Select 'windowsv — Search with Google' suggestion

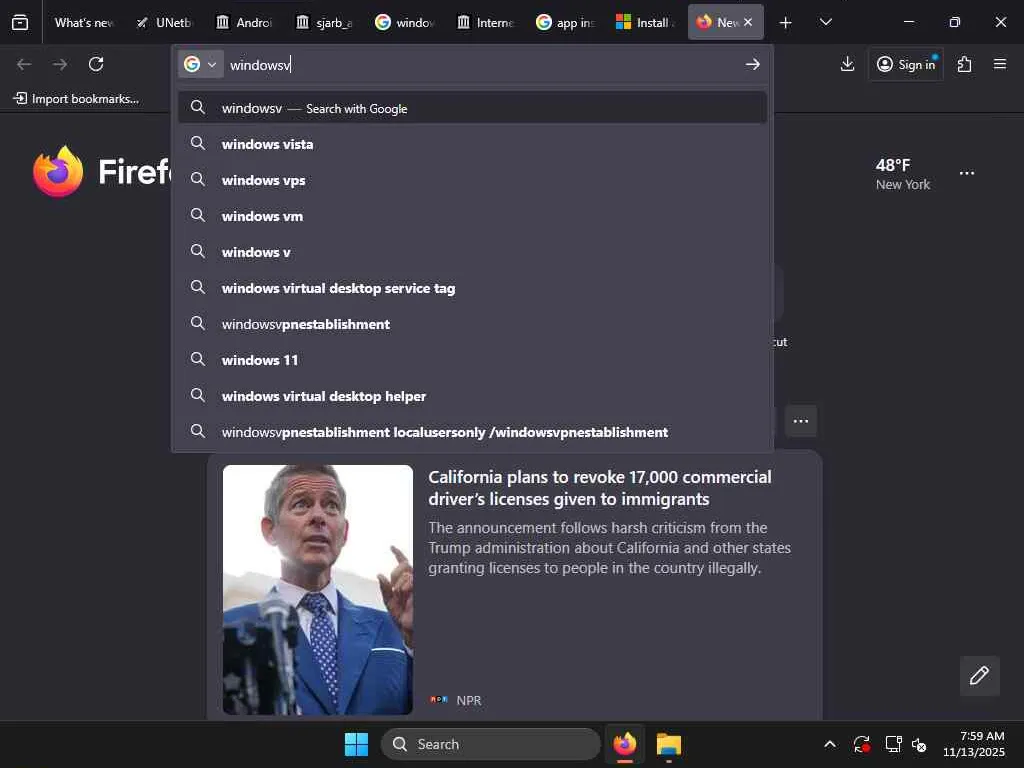tap(472, 108)
